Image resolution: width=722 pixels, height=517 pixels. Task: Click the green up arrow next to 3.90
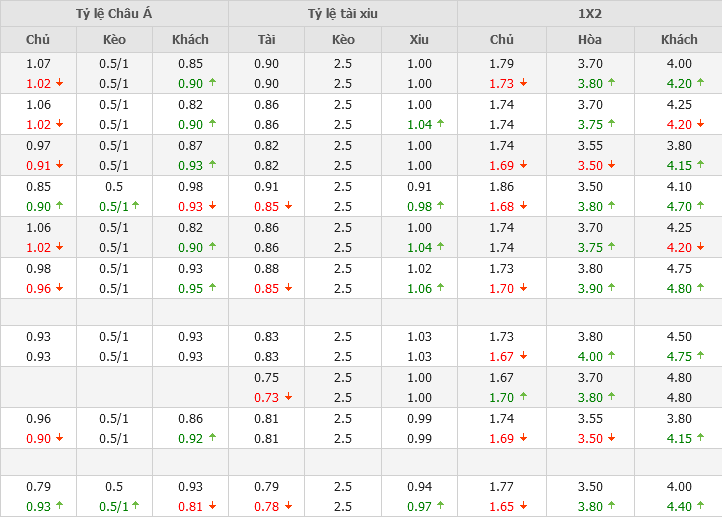(611, 288)
